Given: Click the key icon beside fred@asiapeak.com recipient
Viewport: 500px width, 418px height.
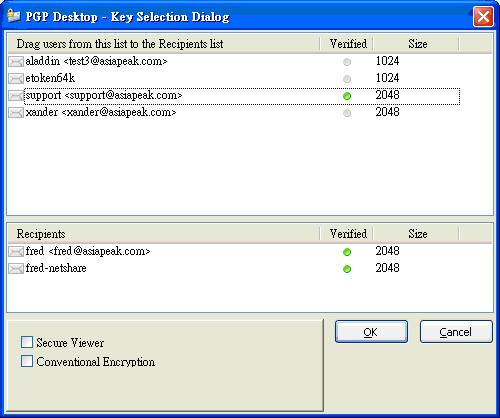Looking at the screenshot, I should click(16, 252).
